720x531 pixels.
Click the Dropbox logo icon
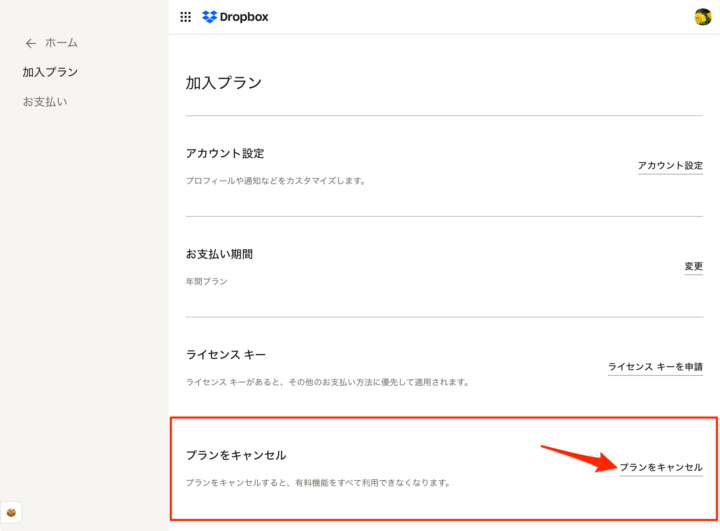(209, 17)
